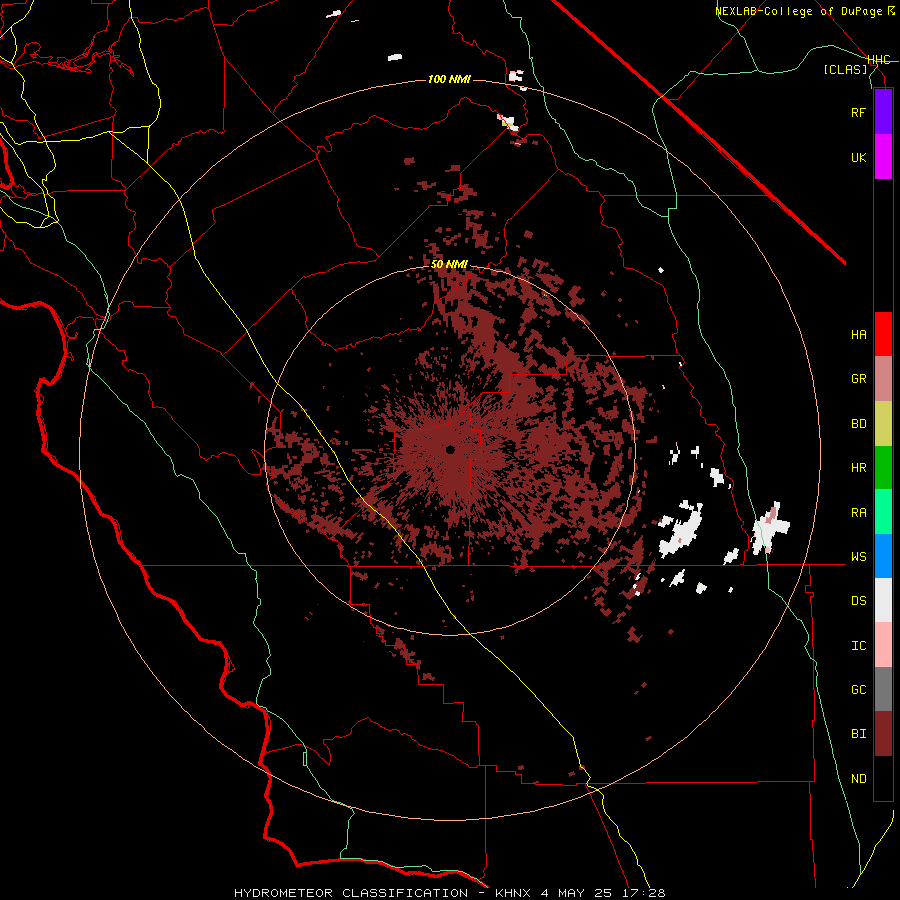
Task: Click the BI legend label
Action: click(x=859, y=734)
